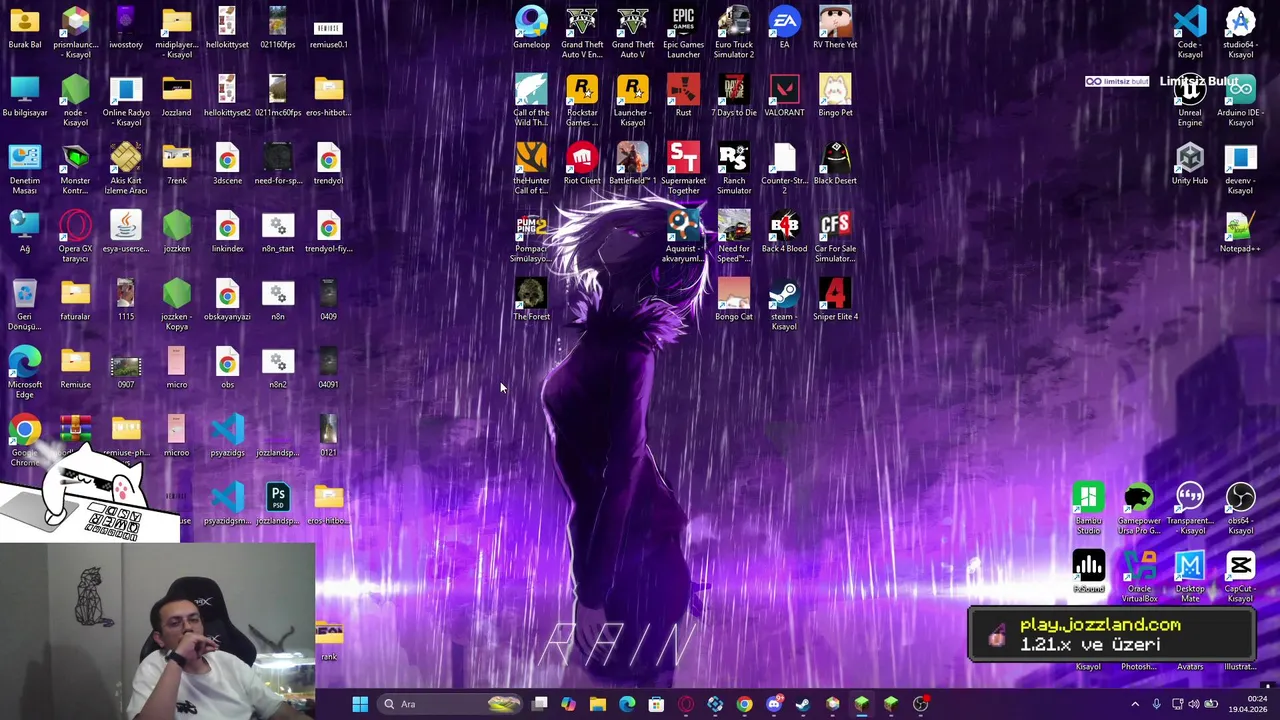Open the Windows Start menu
Screen dimensions: 1280x720
[360, 704]
